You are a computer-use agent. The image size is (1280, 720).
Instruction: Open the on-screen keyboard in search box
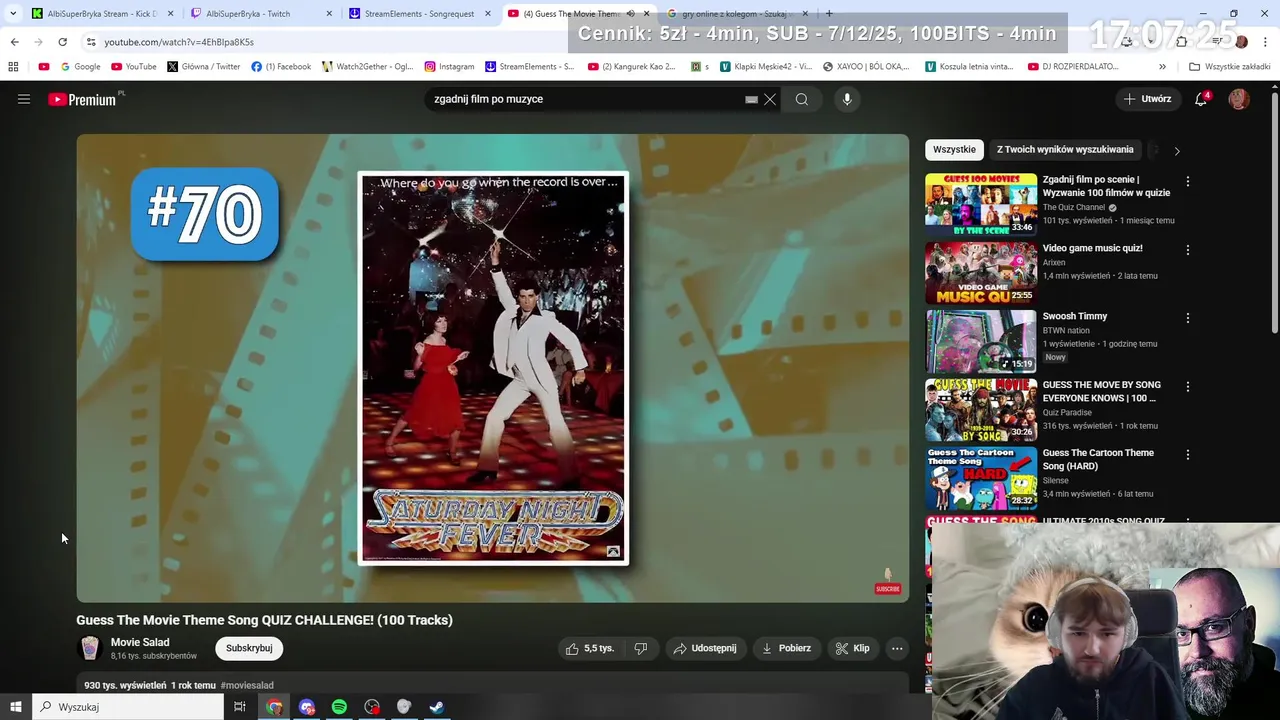(751, 99)
